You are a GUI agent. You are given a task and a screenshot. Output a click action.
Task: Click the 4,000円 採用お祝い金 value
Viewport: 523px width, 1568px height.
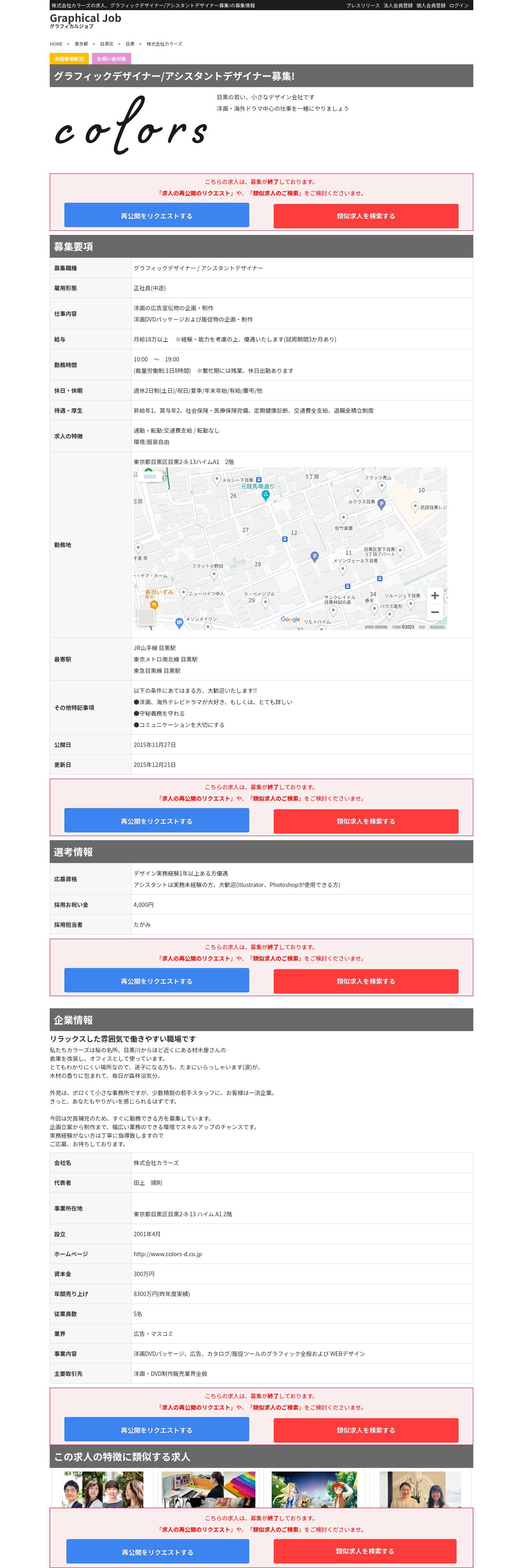click(144, 904)
